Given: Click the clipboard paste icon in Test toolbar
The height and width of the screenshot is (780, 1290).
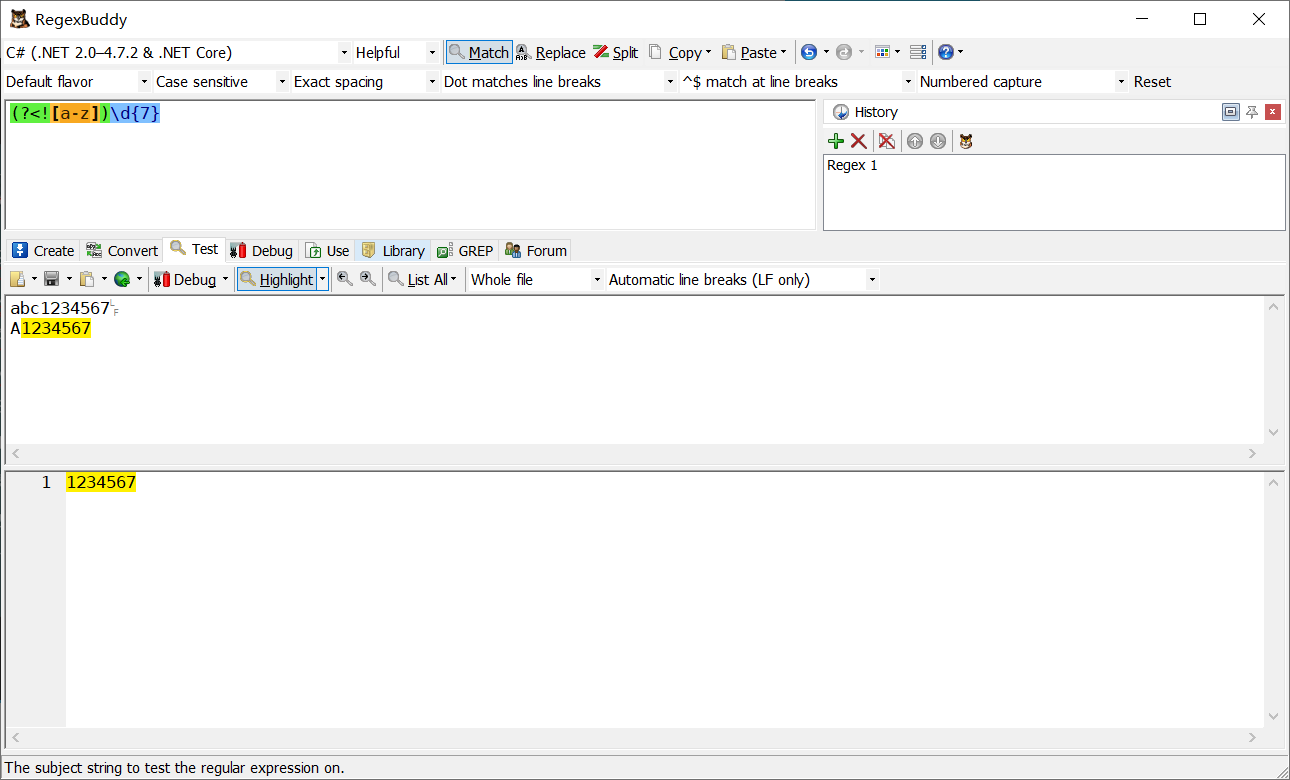Looking at the screenshot, I should coord(87,279).
